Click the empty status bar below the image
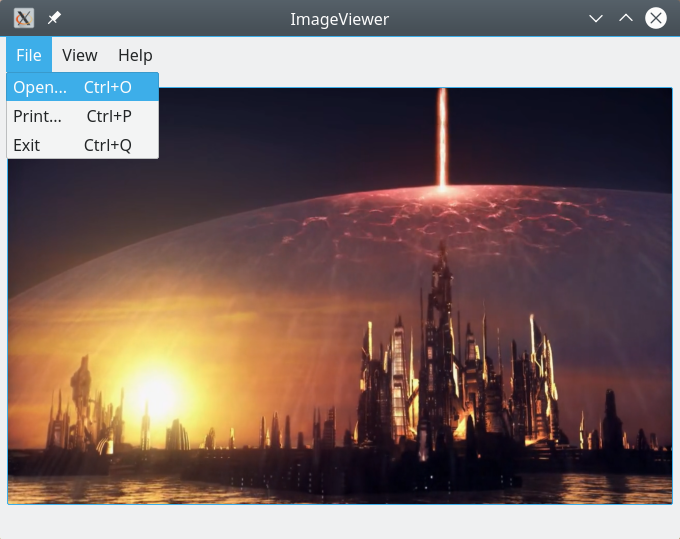 (x=340, y=520)
